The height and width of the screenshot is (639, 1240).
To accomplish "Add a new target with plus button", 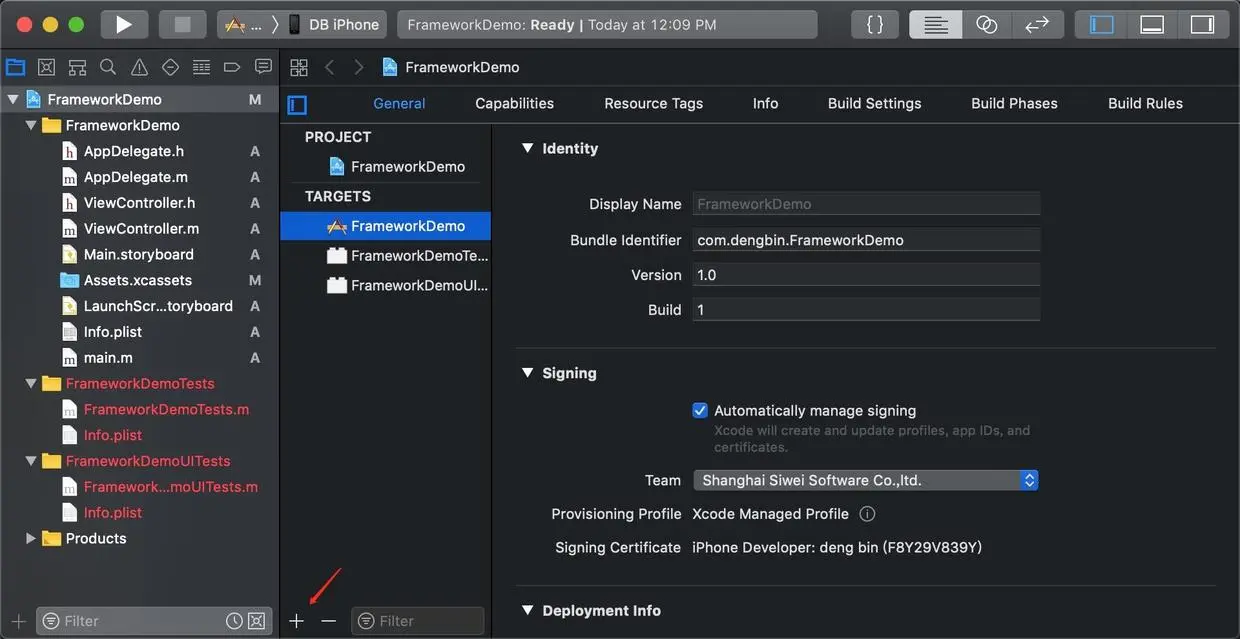I will pos(296,621).
